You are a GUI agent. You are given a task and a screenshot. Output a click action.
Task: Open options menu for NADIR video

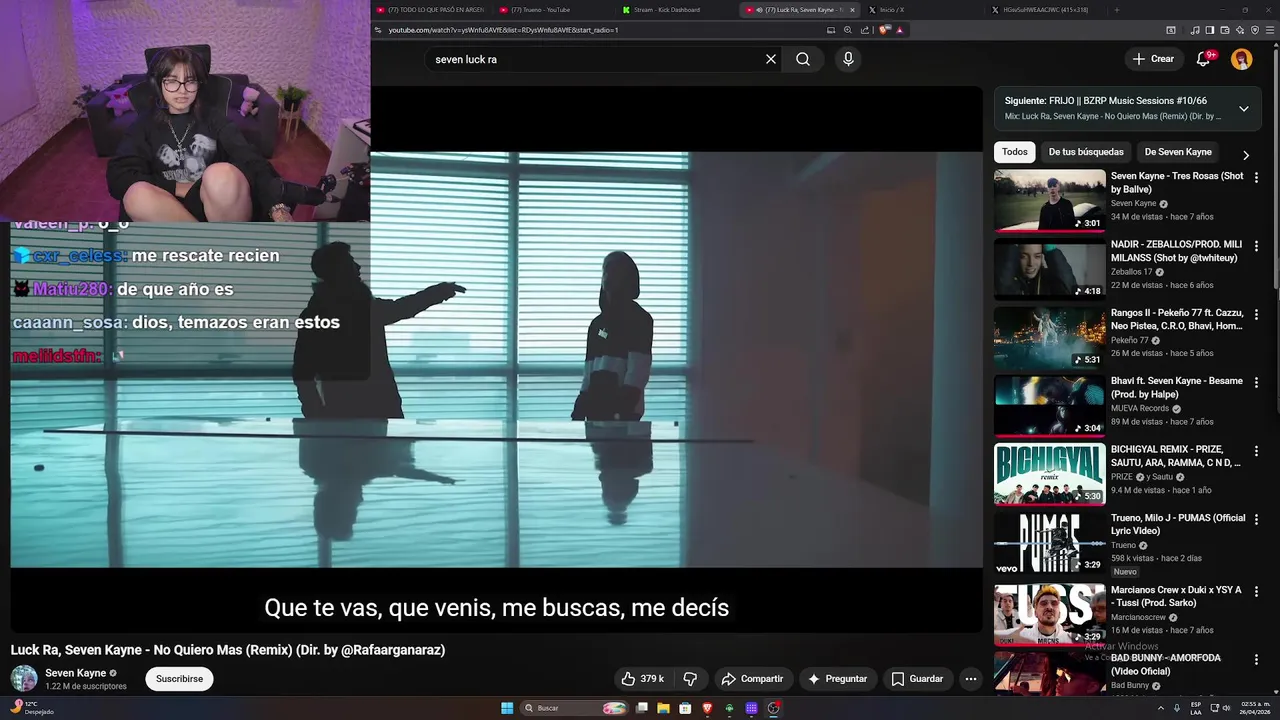[1256, 246]
